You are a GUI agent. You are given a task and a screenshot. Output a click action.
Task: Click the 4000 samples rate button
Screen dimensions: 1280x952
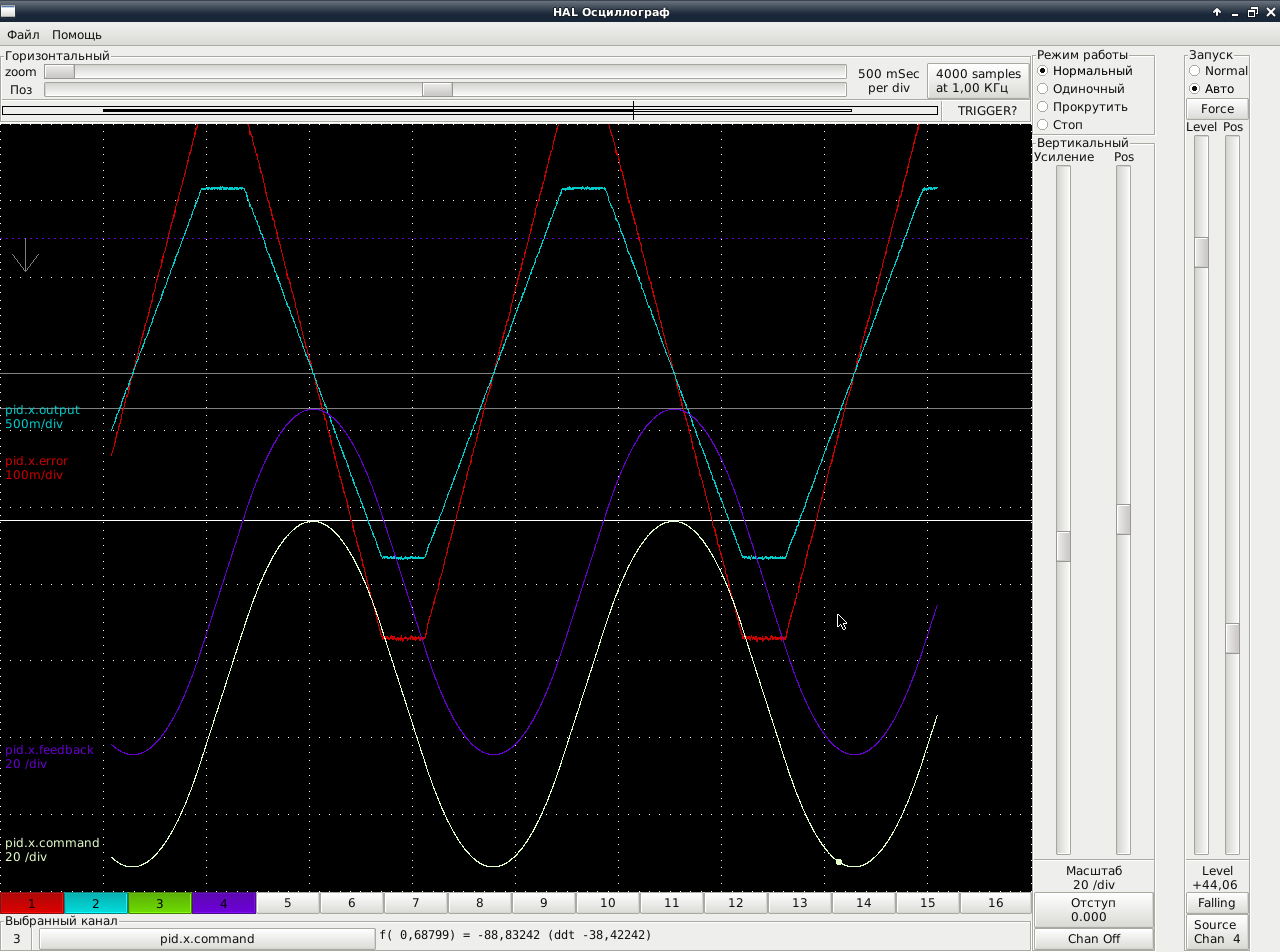click(978, 81)
